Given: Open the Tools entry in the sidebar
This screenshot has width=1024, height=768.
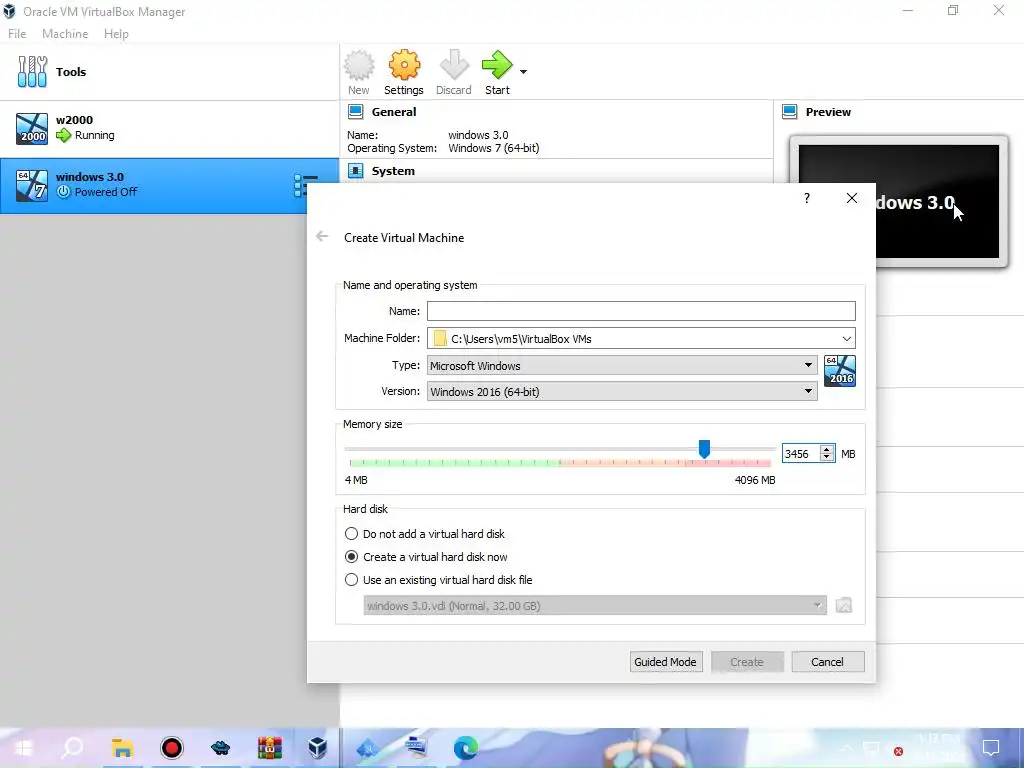Looking at the screenshot, I should 169,72.
